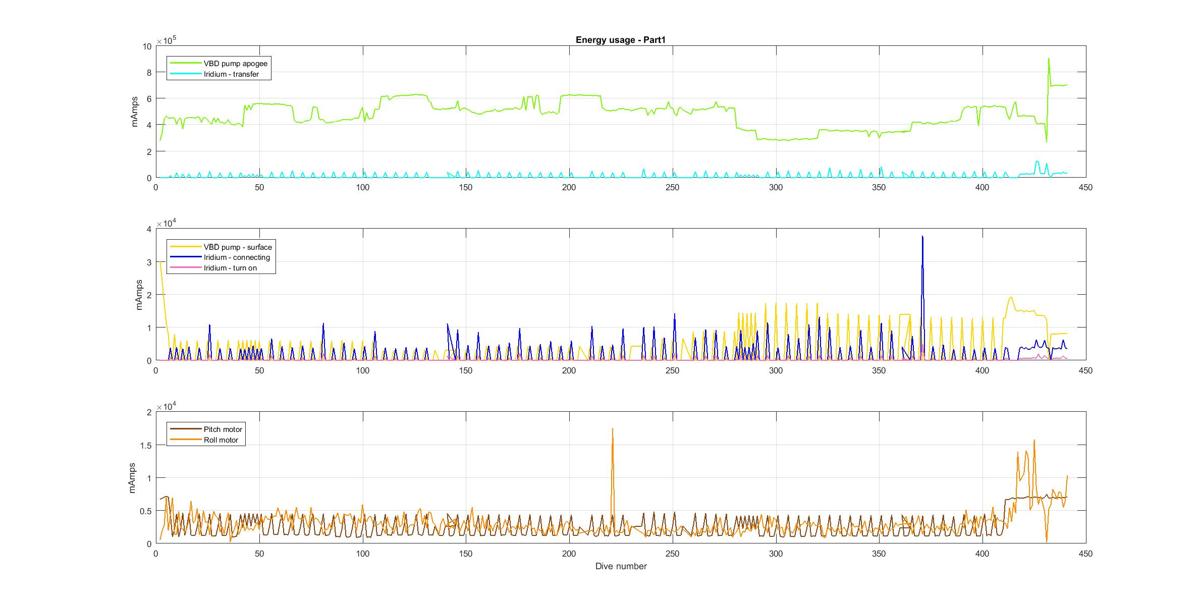Viewport: 1200px width, 611px height.
Task: Click 'mAmps' y-label of the VBD pump apogee plot
Action: 134,111
